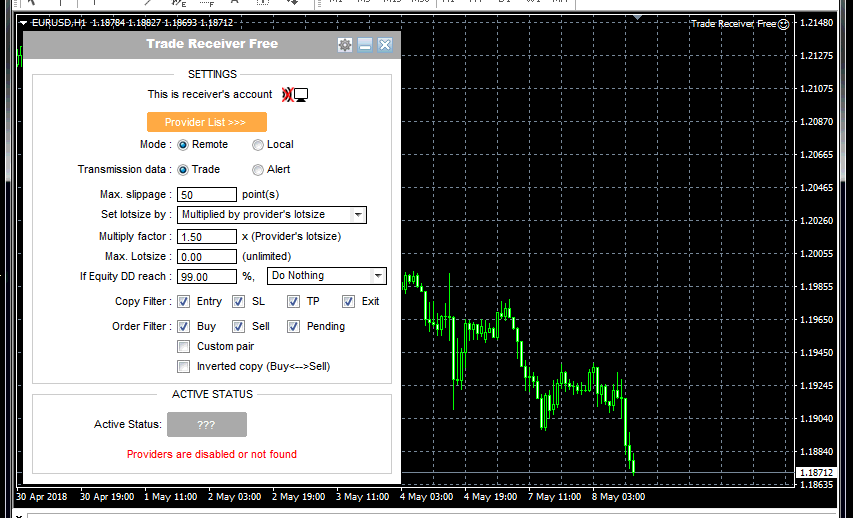Click the Equity DD percentage field
The height and width of the screenshot is (518, 853).
[207, 277]
